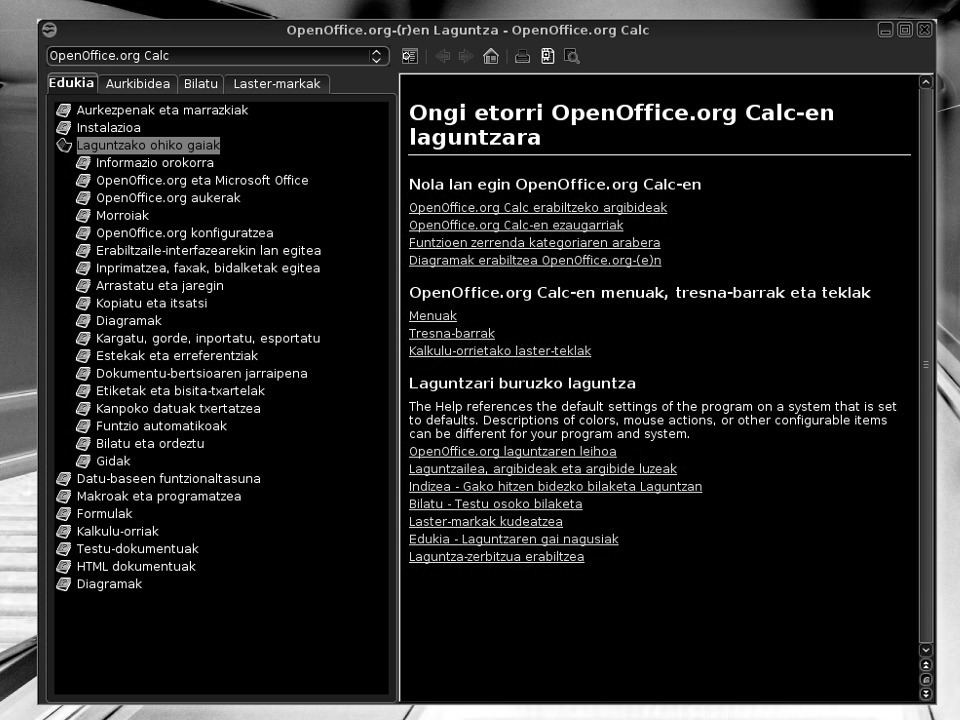This screenshot has height=720, width=960.
Task: Expand the Formulak book
Action: pyautogui.click(x=64, y=514)
